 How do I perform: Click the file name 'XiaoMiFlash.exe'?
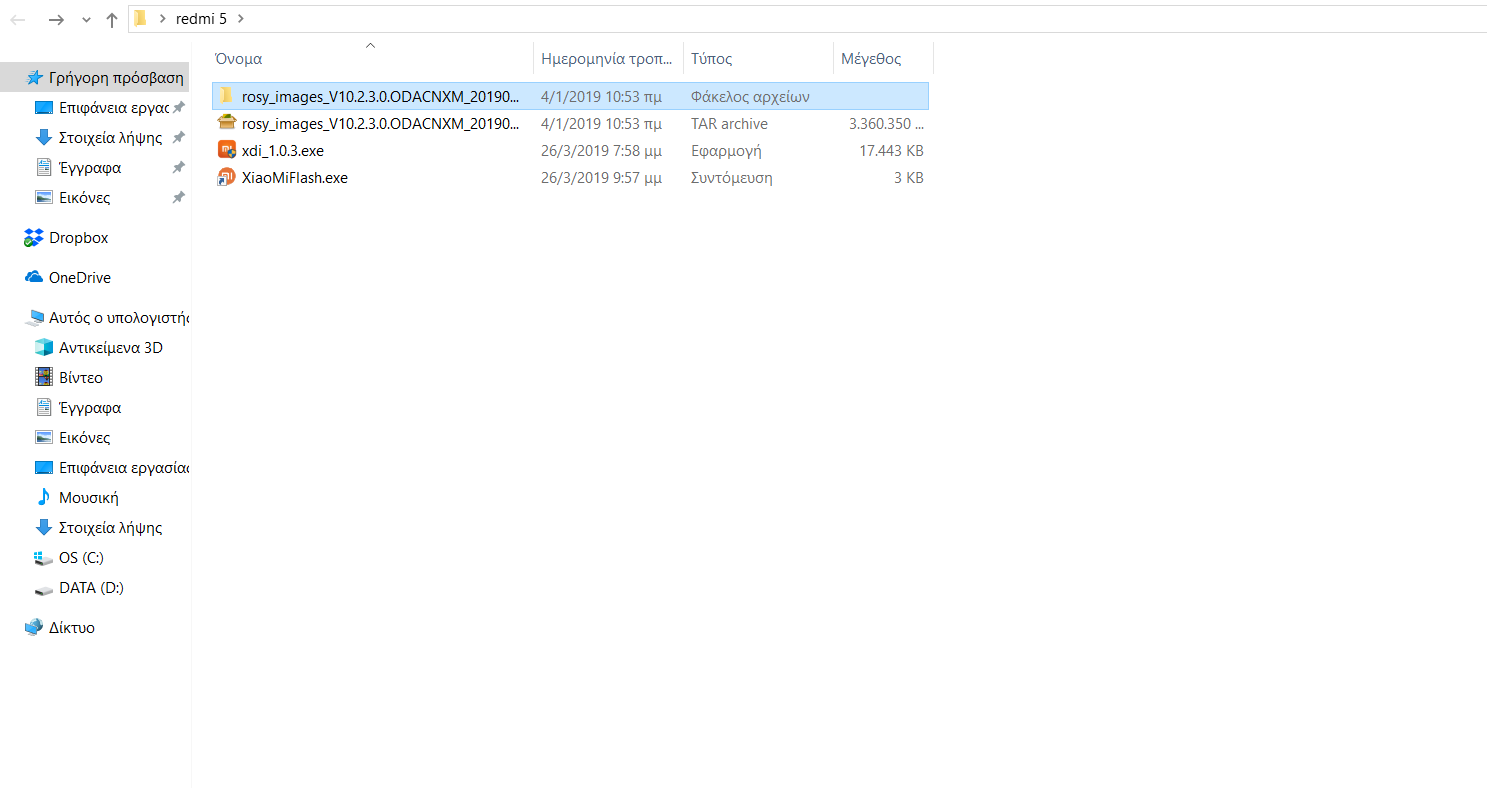coord(295,177)
